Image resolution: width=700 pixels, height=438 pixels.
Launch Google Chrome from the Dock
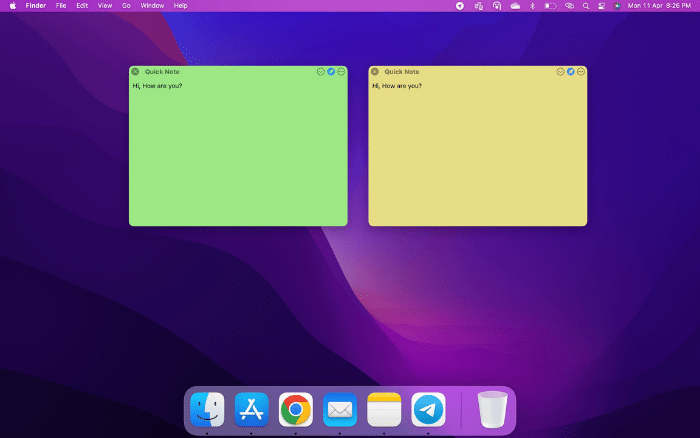coord(296,409)
